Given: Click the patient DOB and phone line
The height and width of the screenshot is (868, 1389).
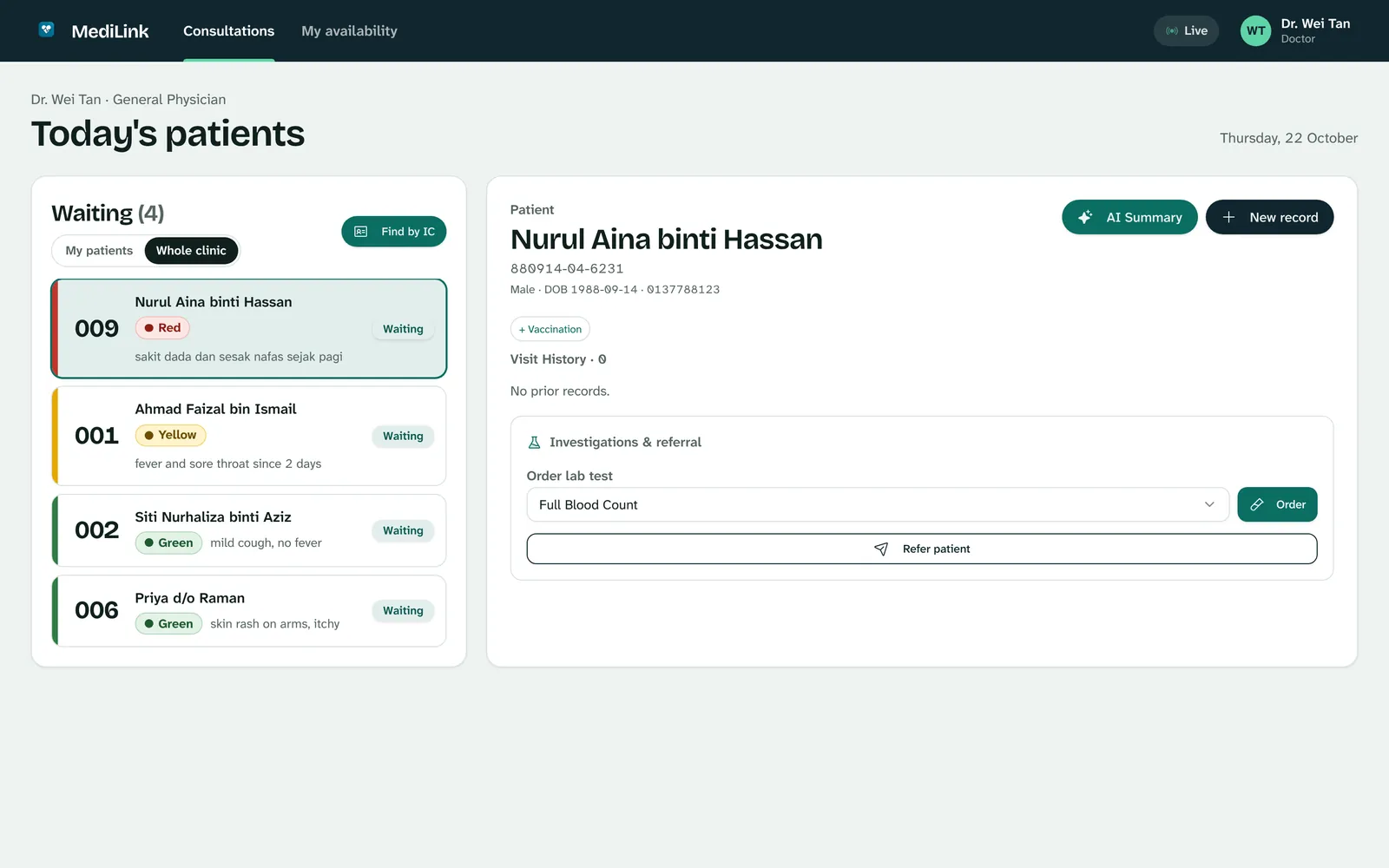Looking at the screenshot, I should (x=615, y=290).
